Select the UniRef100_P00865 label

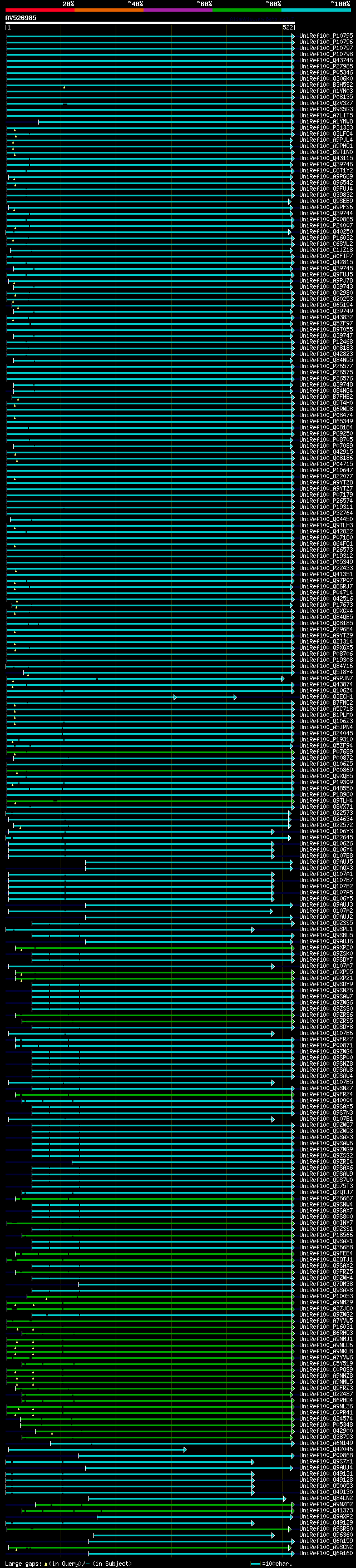[x=326, y=219]
